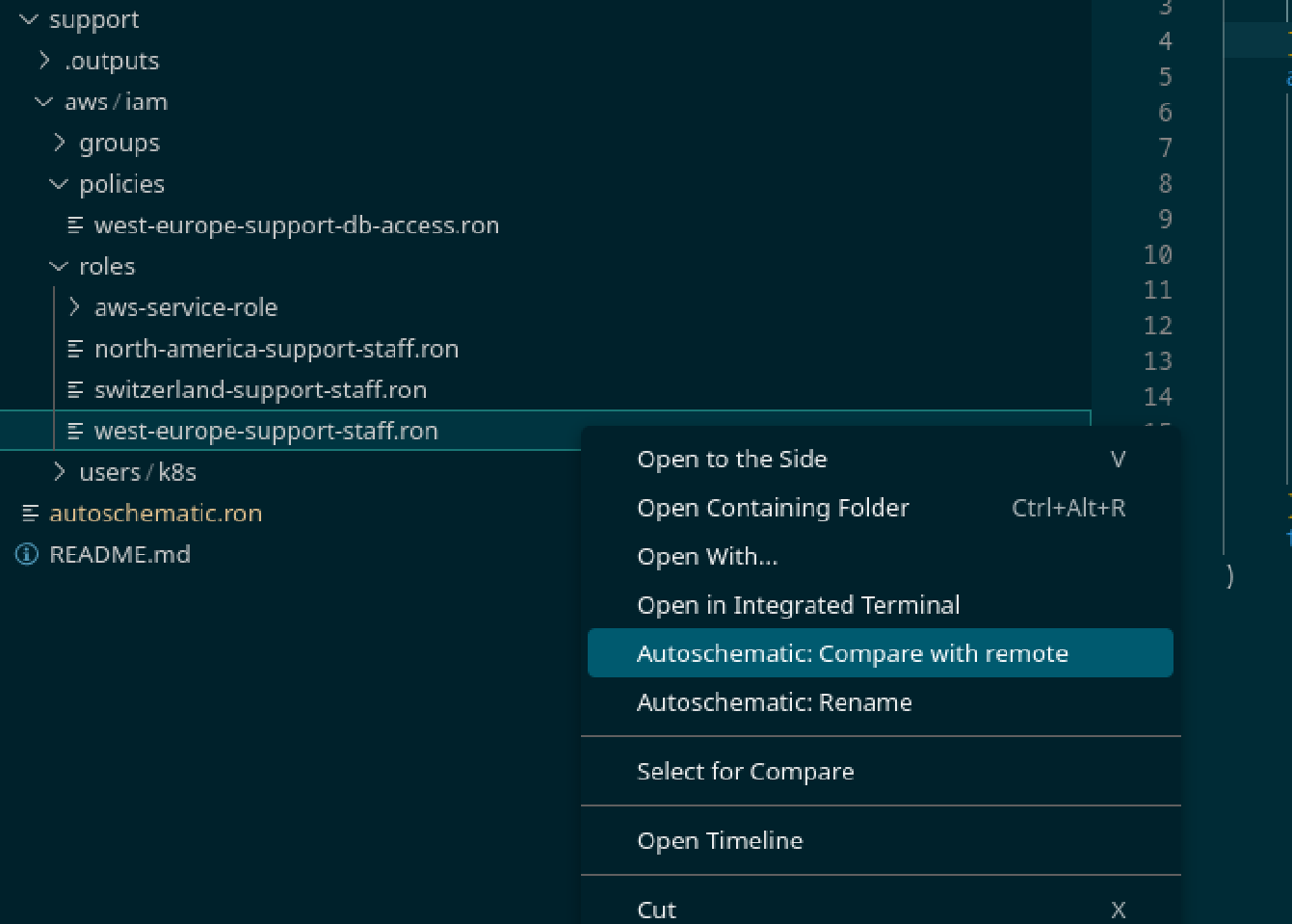This screenshot has width=1292, height=924.
Task: Click the file icon next to autoschematic.ron
Action: point(31,514)
